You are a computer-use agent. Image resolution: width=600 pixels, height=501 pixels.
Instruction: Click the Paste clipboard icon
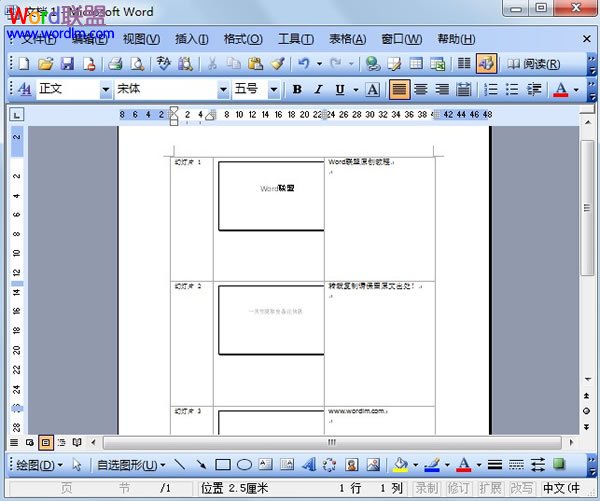(x=255, y=64)
